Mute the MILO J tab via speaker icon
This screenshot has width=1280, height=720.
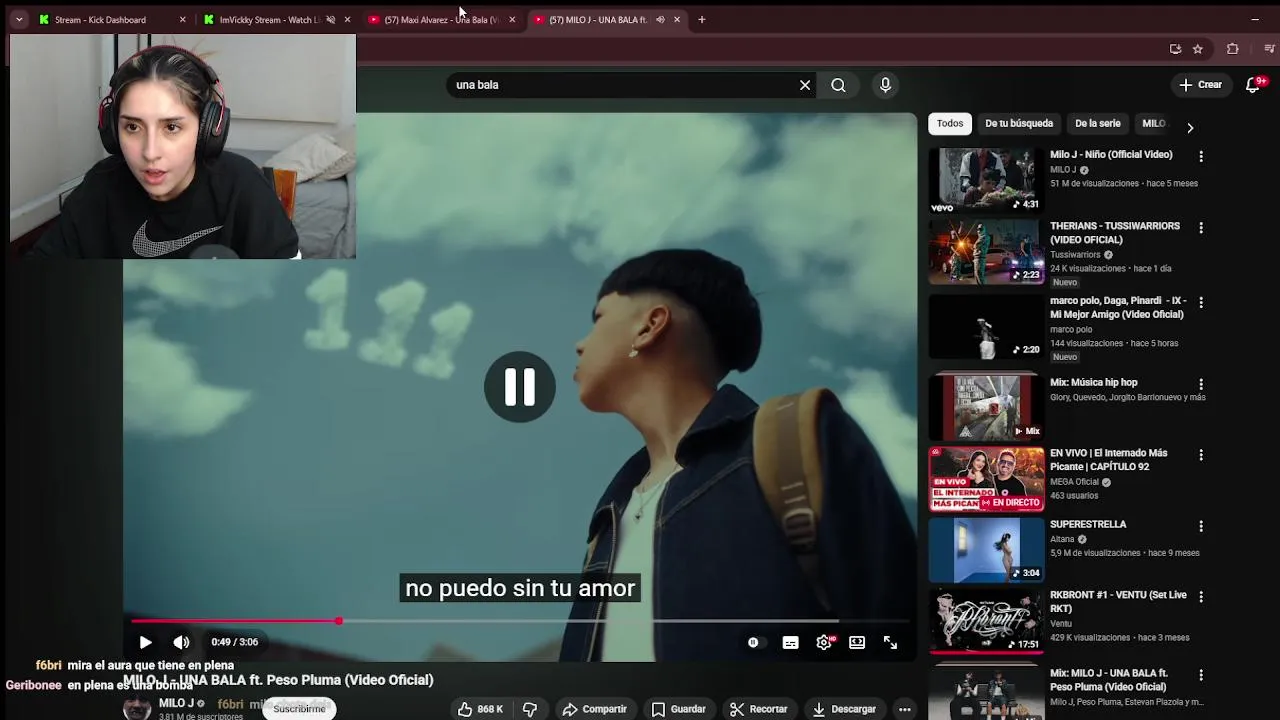coord(660,19)
